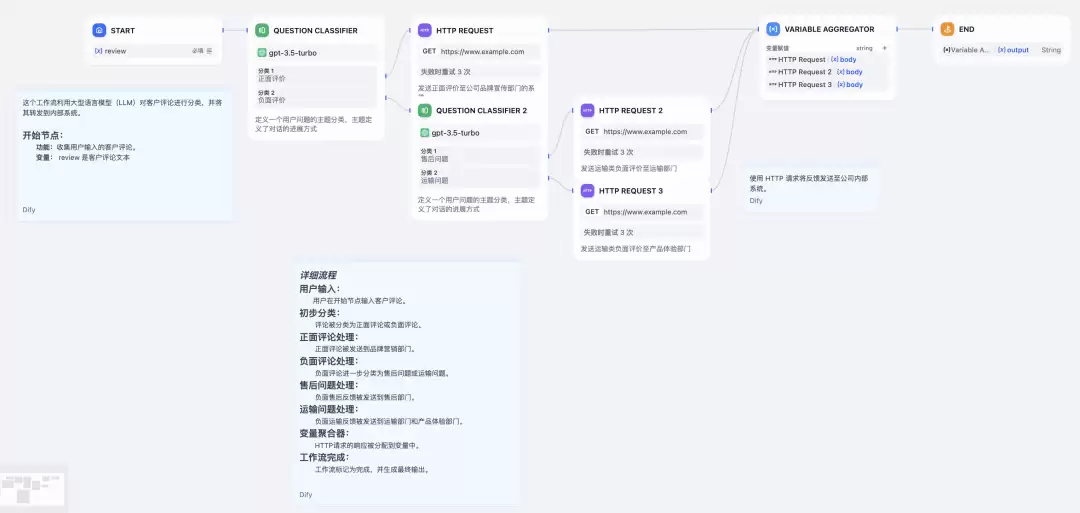This screenshot has height=513, width=1080.
Task: Click the connection handle on the 售后问题 class row
Action: click(x=549, y=156)
